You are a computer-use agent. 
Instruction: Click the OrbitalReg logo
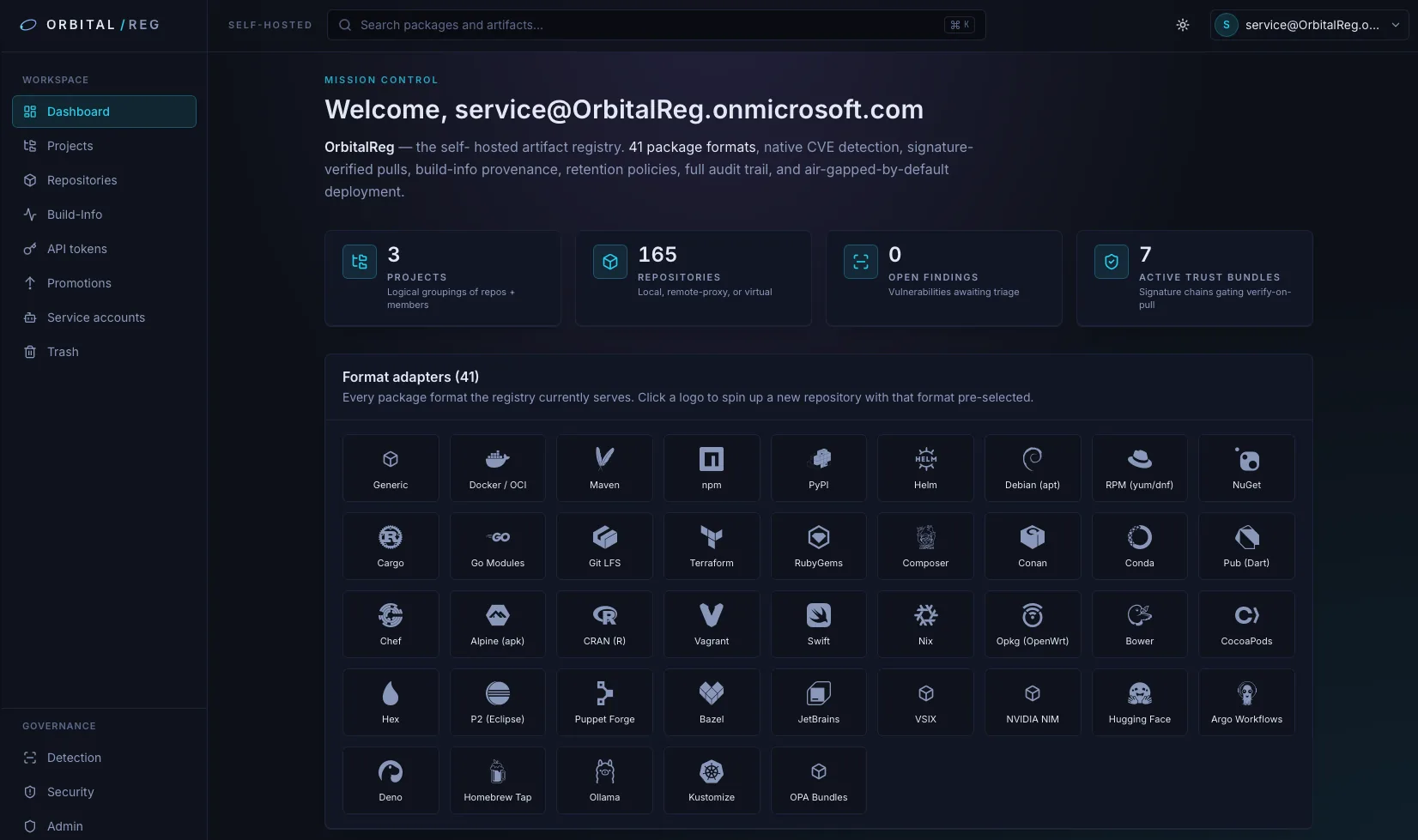[90, 25]
